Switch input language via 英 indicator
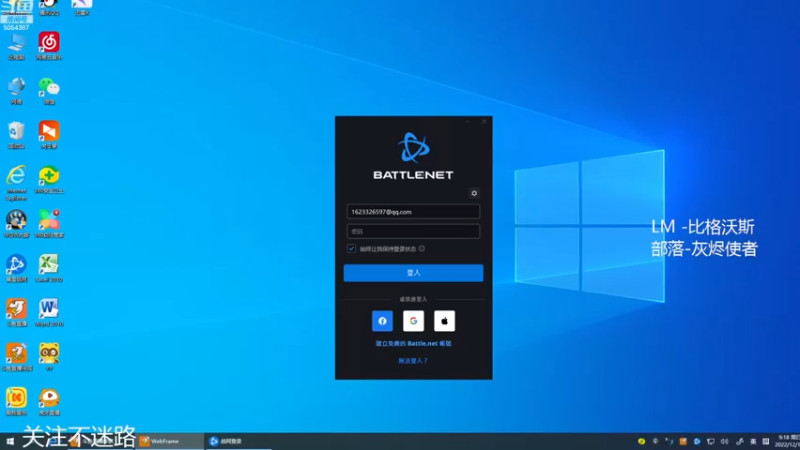The image size is (800, 450). 753,441
